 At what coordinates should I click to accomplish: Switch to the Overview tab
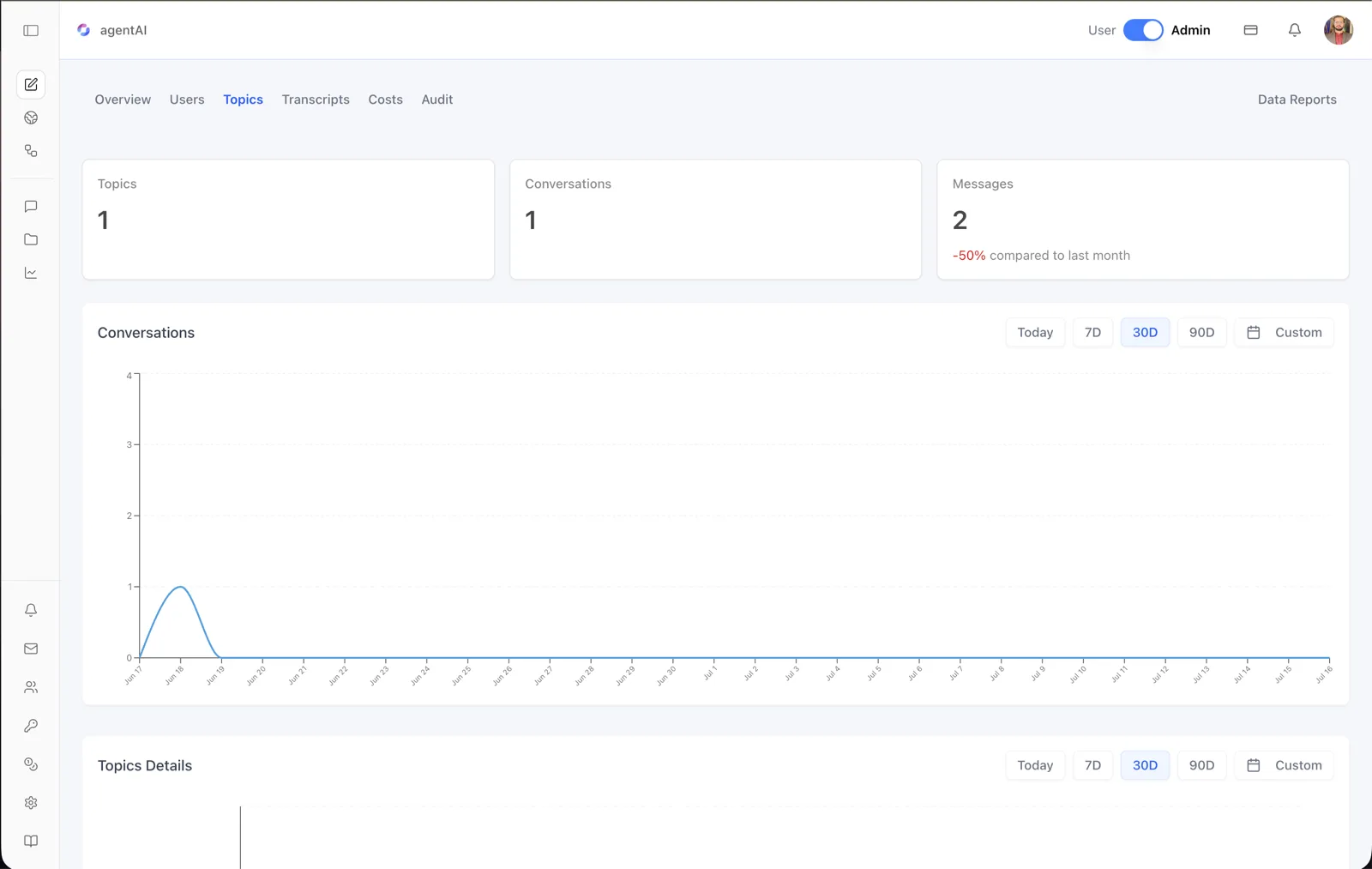123,100
